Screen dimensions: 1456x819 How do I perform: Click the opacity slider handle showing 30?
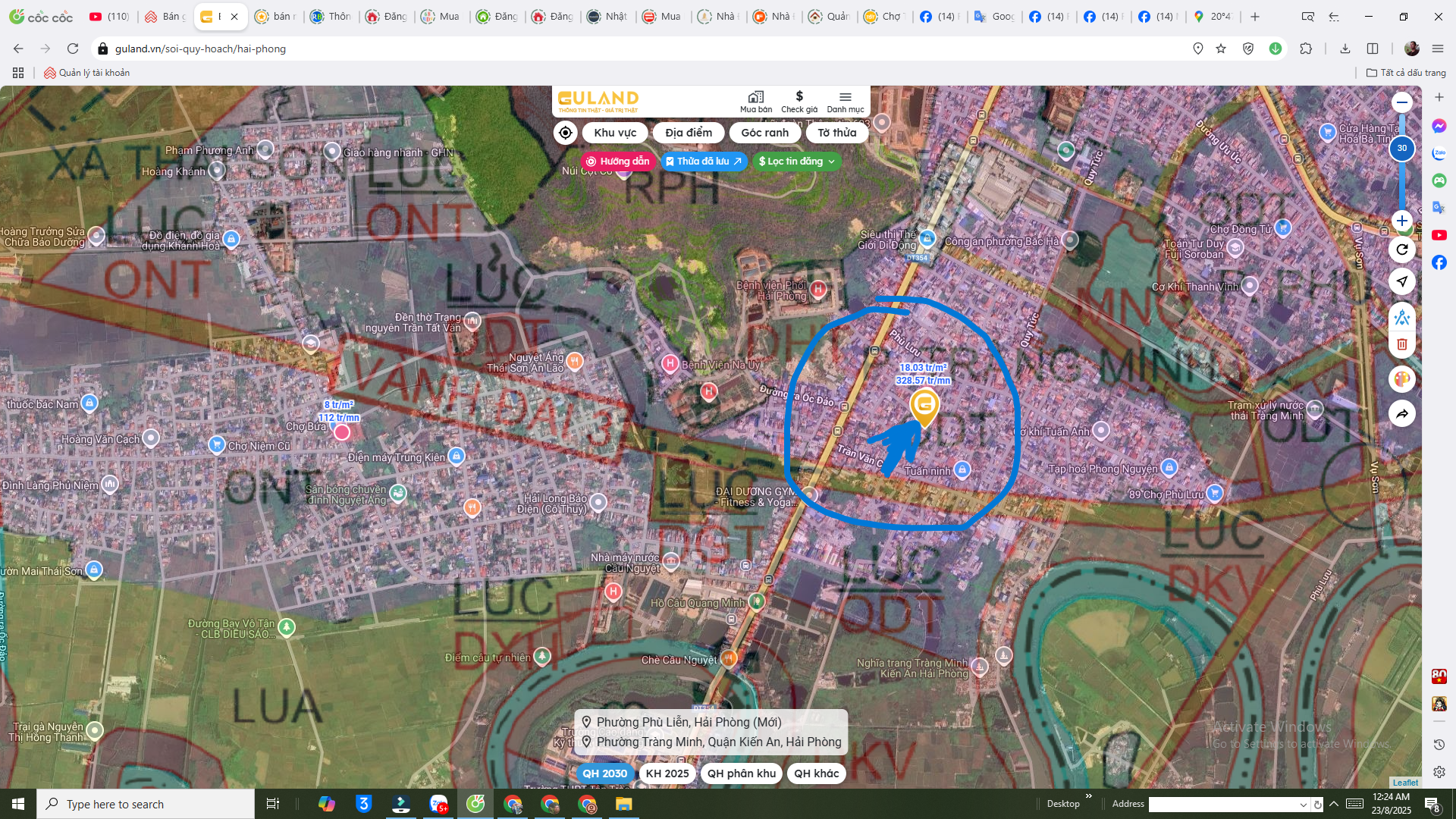(x=1401, y=149)
